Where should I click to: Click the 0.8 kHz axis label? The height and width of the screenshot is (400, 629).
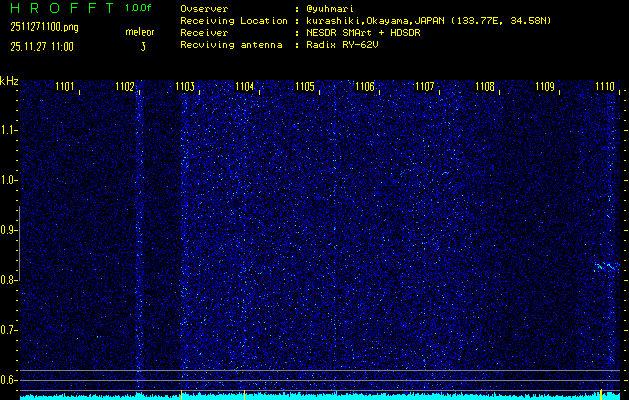pyautogui.click(x=8, y=280)
